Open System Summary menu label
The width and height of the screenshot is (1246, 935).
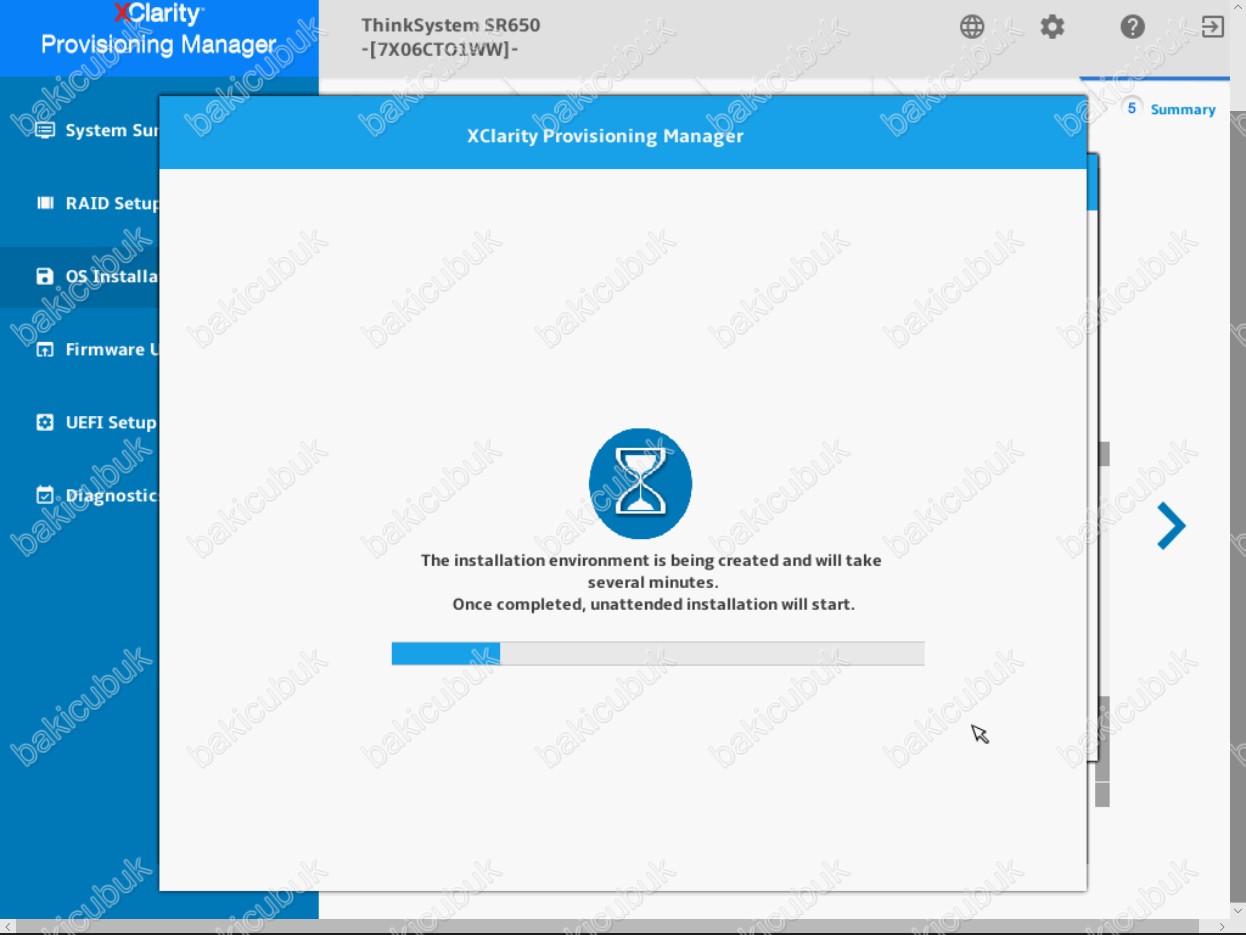pyautogui.click(x=111, y=130)
